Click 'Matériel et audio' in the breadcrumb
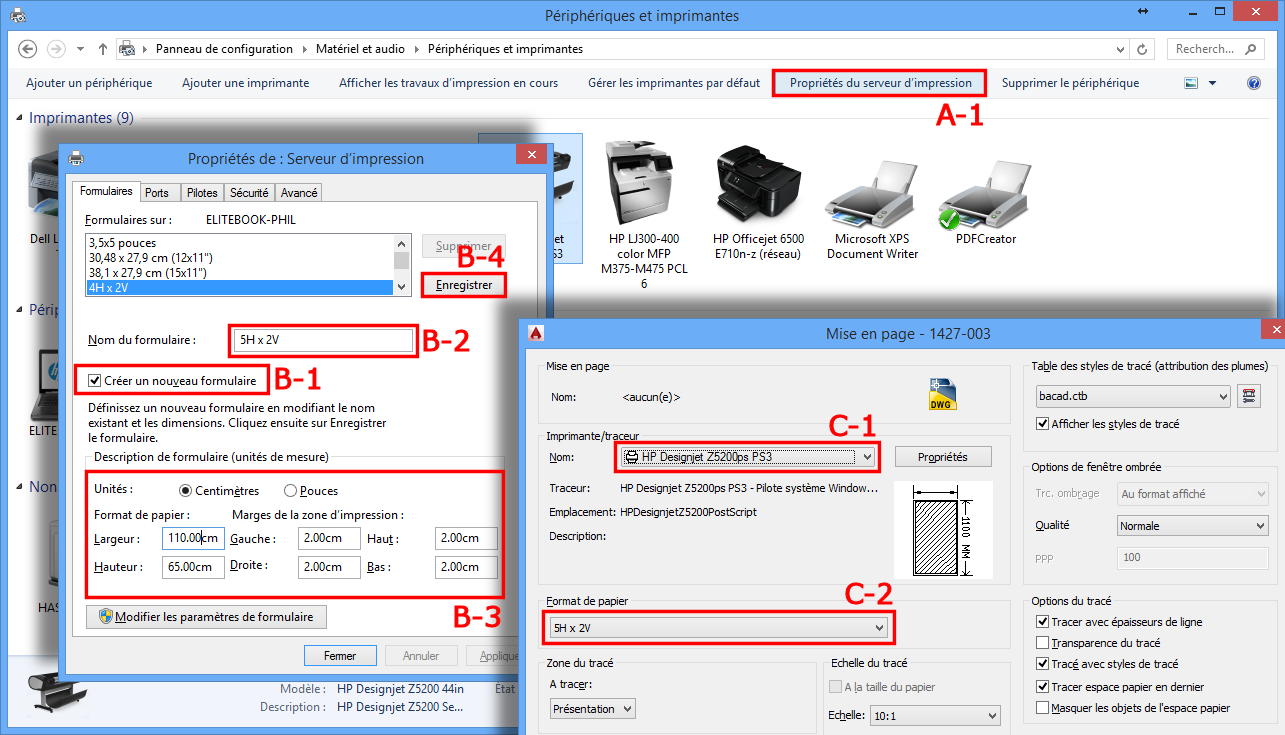1285x735 pixels. (x=361, y=49)
